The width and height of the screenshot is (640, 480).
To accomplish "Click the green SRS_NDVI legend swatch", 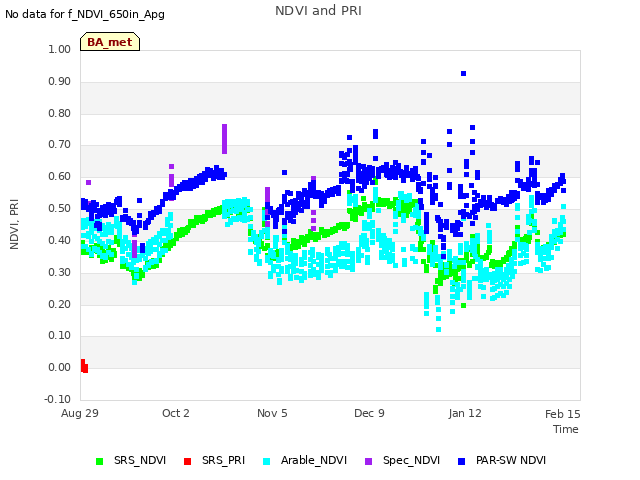I will [99, 461].
